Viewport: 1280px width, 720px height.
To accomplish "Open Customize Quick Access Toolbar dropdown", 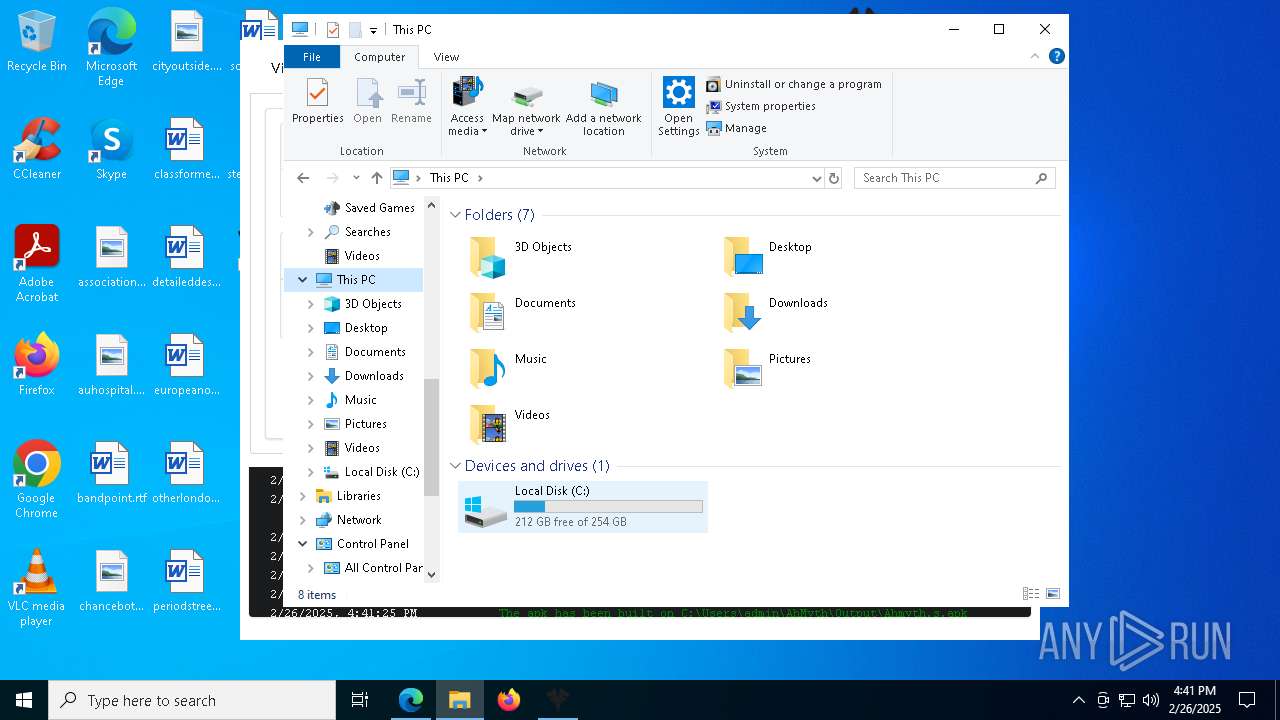I will click(x=373, y=30).
